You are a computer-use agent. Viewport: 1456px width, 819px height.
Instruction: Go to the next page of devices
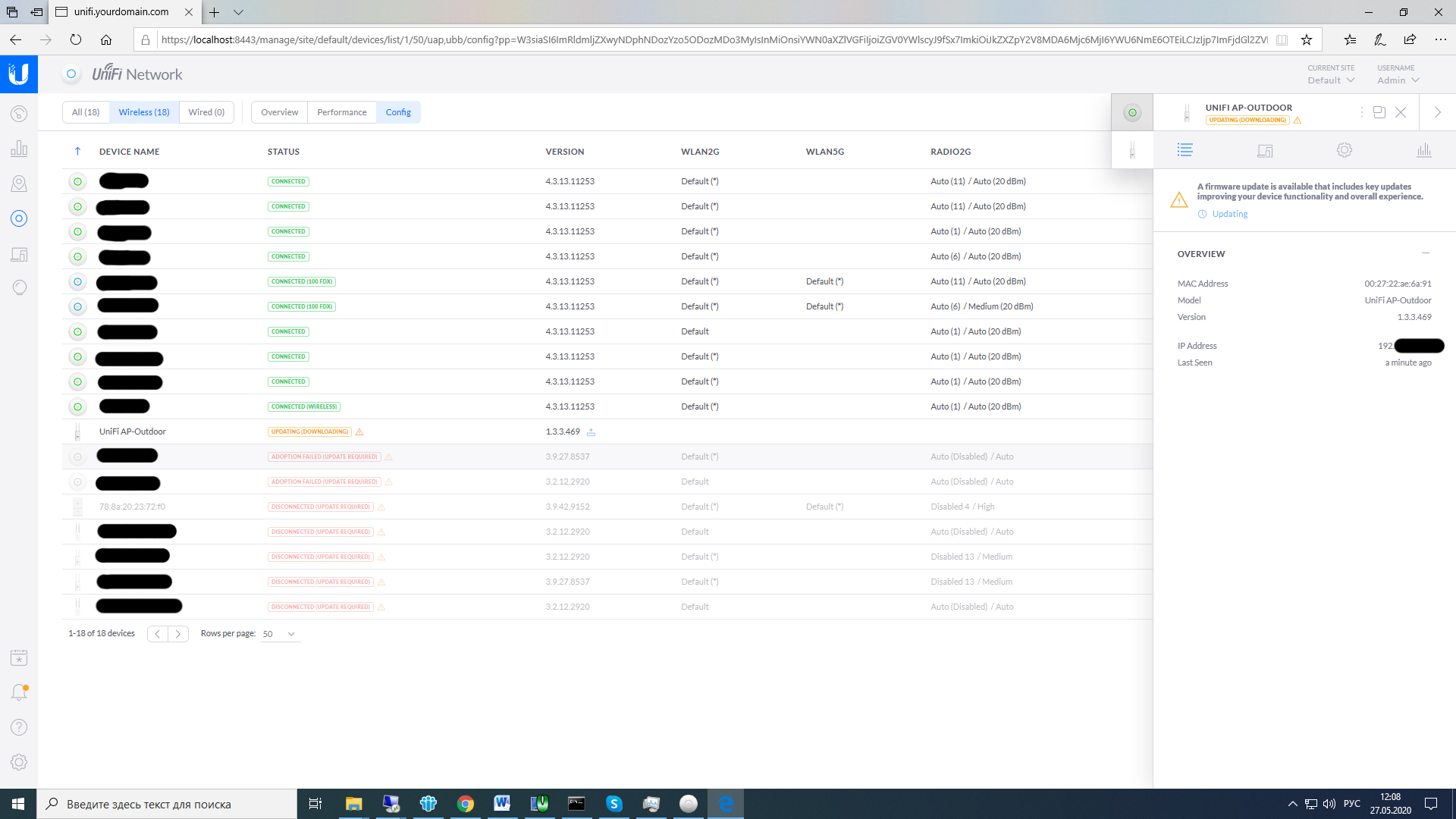coord(178,634)
